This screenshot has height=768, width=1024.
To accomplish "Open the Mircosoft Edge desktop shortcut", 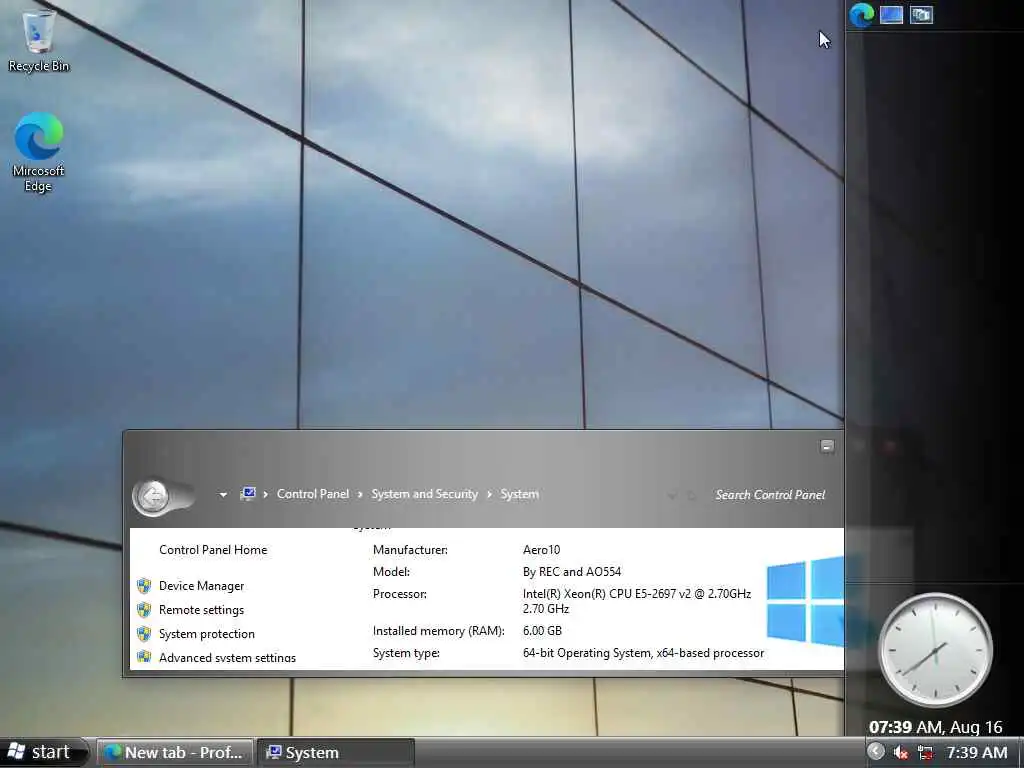I will (39, 152).
